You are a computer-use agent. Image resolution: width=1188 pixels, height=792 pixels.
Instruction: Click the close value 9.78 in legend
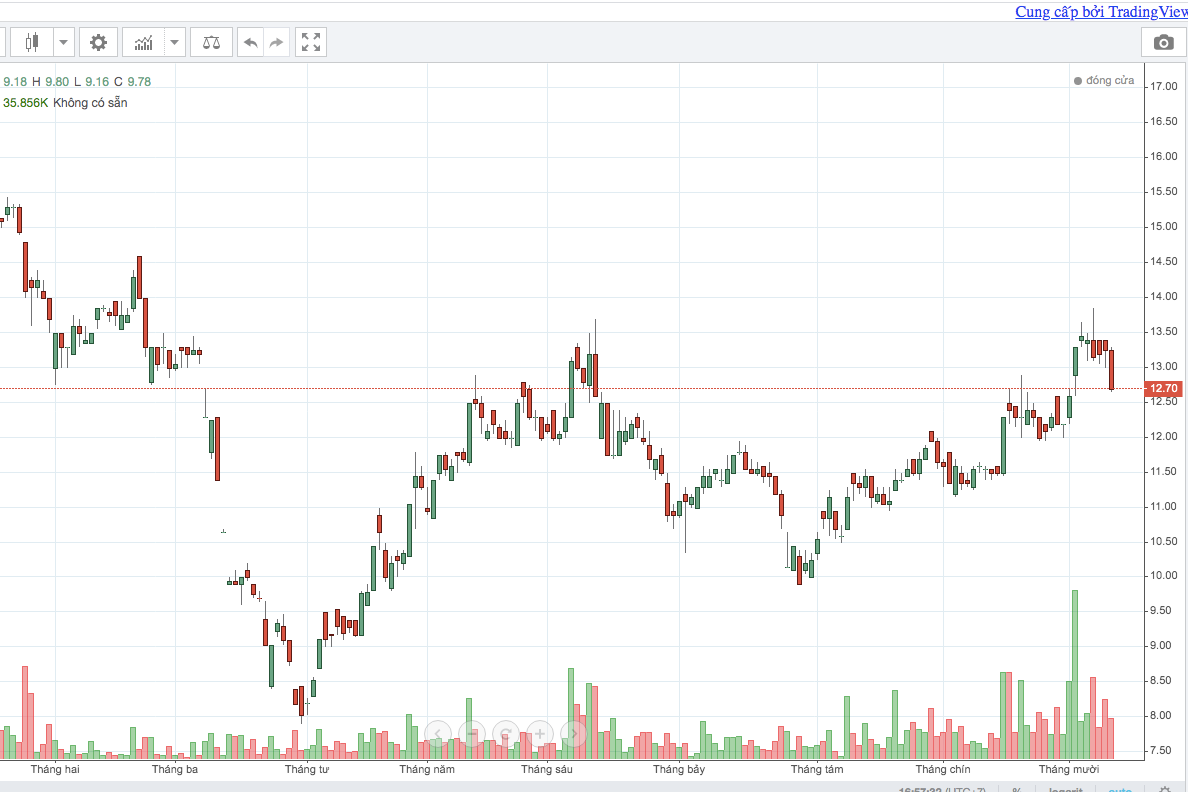tap(139, 81)
